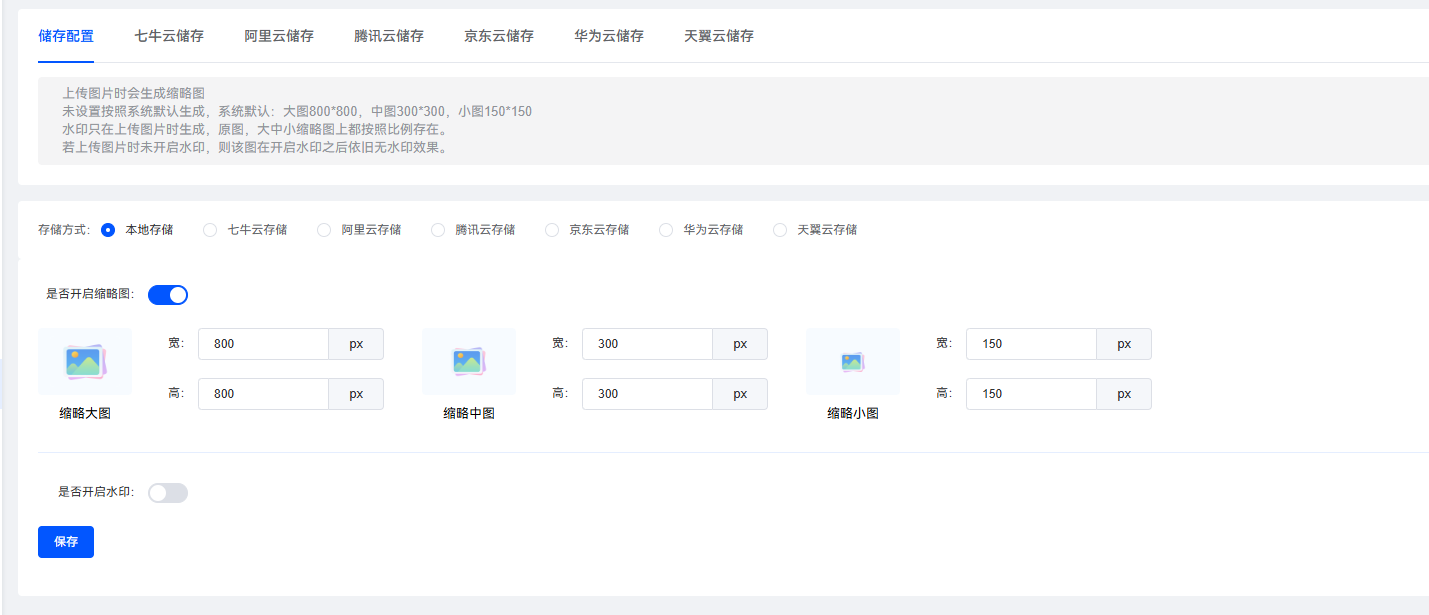Choose the 华为云存储 radio button
Viewport: 1429px width, 615px height.
(666, 230)
